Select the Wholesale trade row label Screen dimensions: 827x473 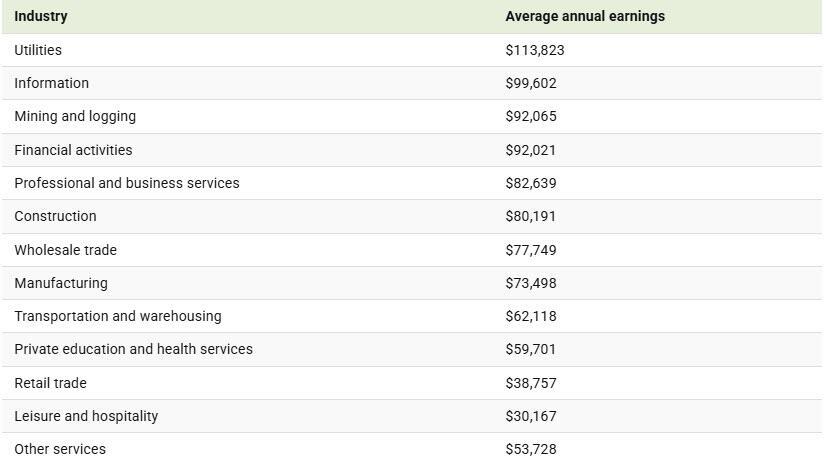pyautogui.click(x=65, y=250)
